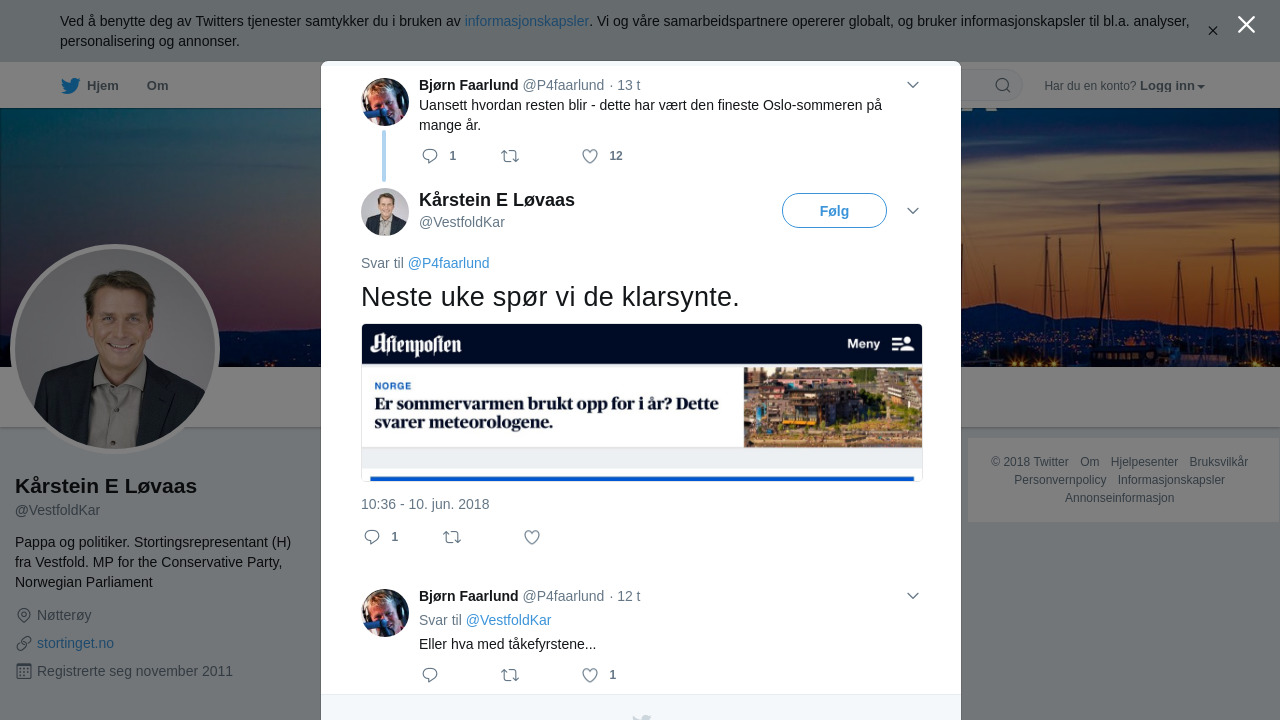
Task: Like Kårstein's main tweet
Action: pos(532,537)
